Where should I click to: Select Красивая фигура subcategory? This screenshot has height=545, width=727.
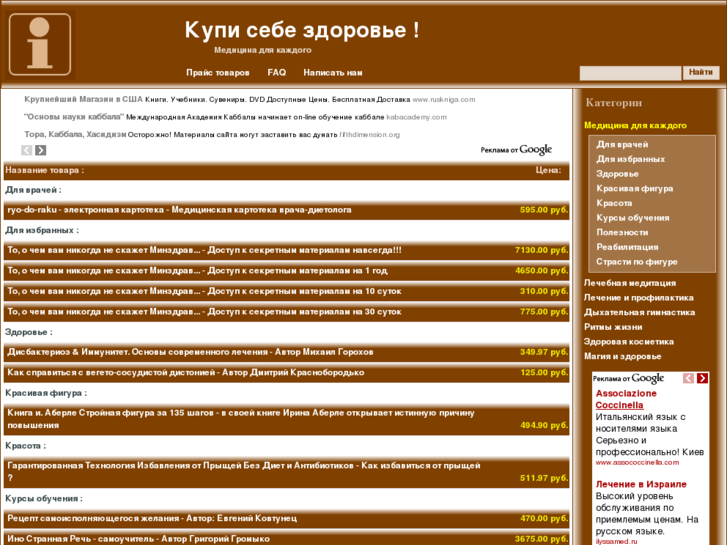point(634,188)
